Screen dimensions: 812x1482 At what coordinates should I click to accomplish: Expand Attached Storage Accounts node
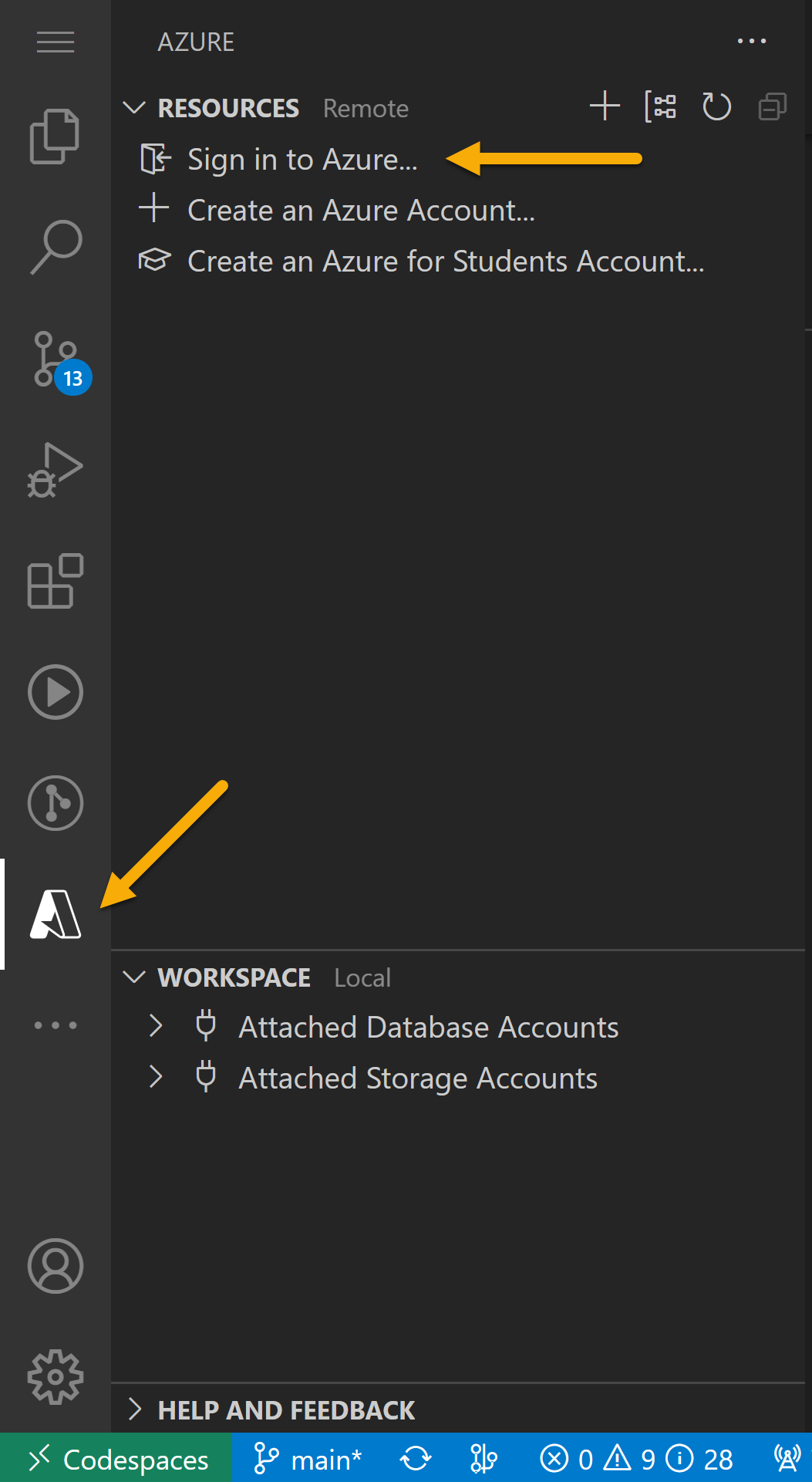156,1077
